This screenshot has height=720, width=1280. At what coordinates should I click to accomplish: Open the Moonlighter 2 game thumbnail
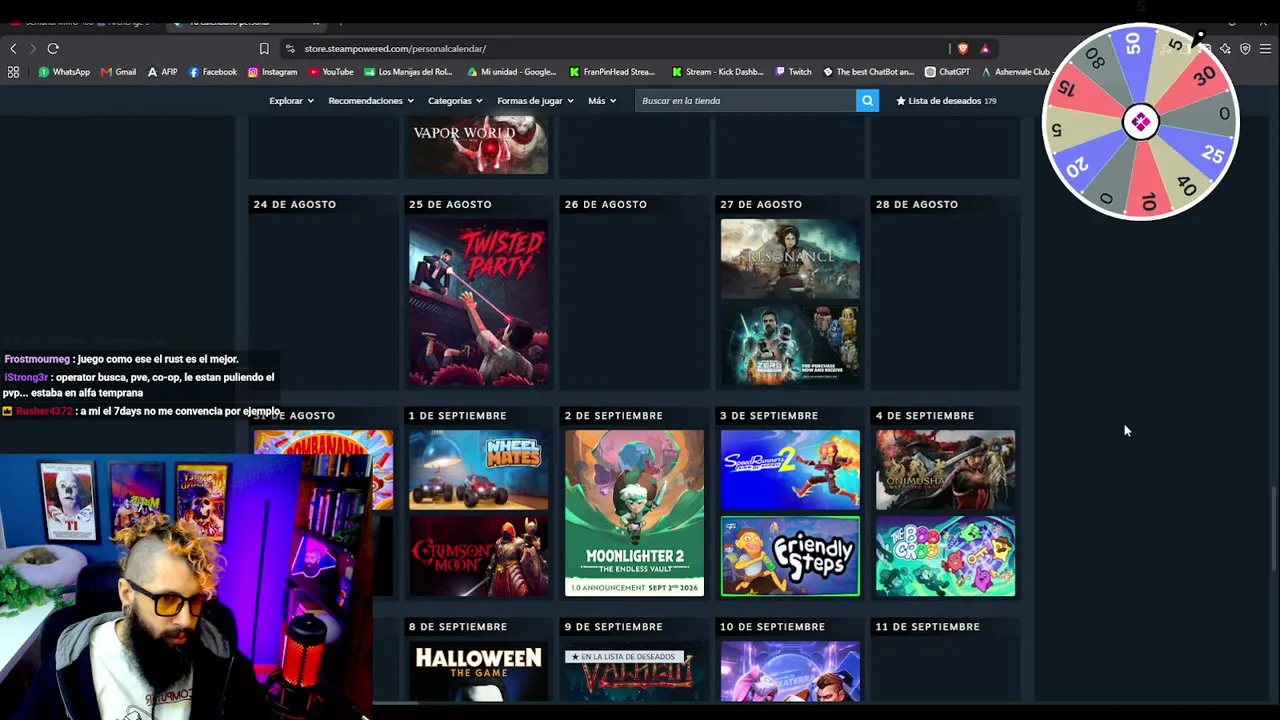click(634, 513)
